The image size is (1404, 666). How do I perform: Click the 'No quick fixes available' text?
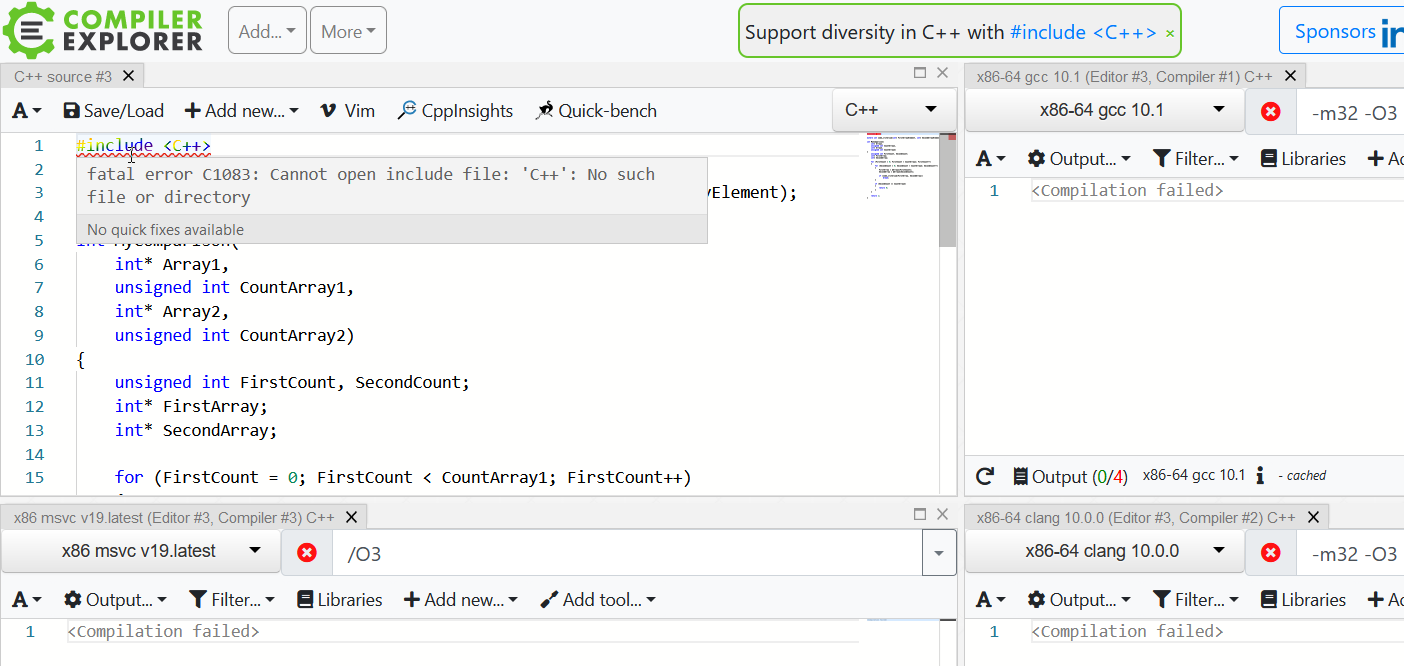pos(166,230)
